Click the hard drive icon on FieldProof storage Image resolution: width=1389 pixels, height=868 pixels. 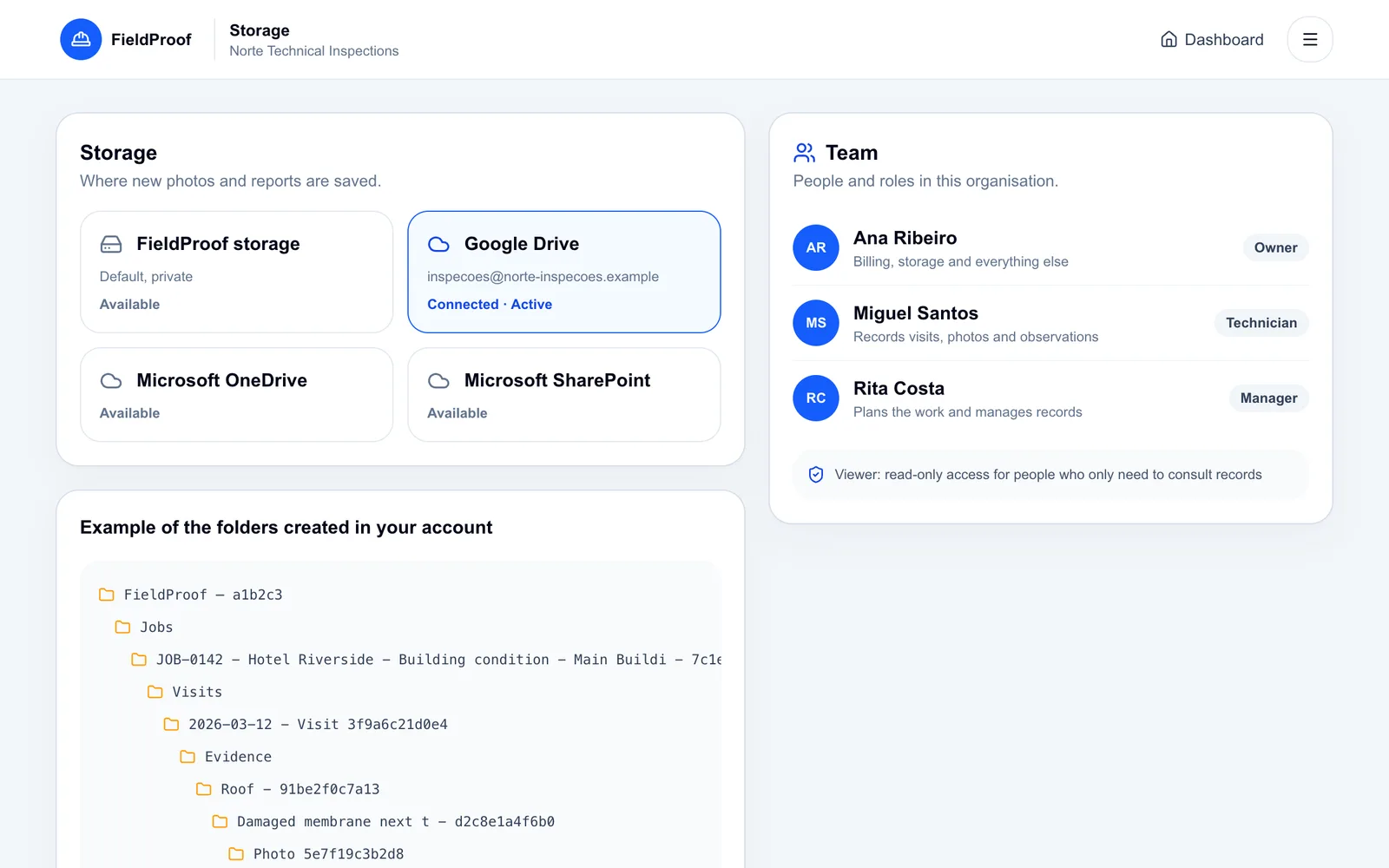(111, 244)
